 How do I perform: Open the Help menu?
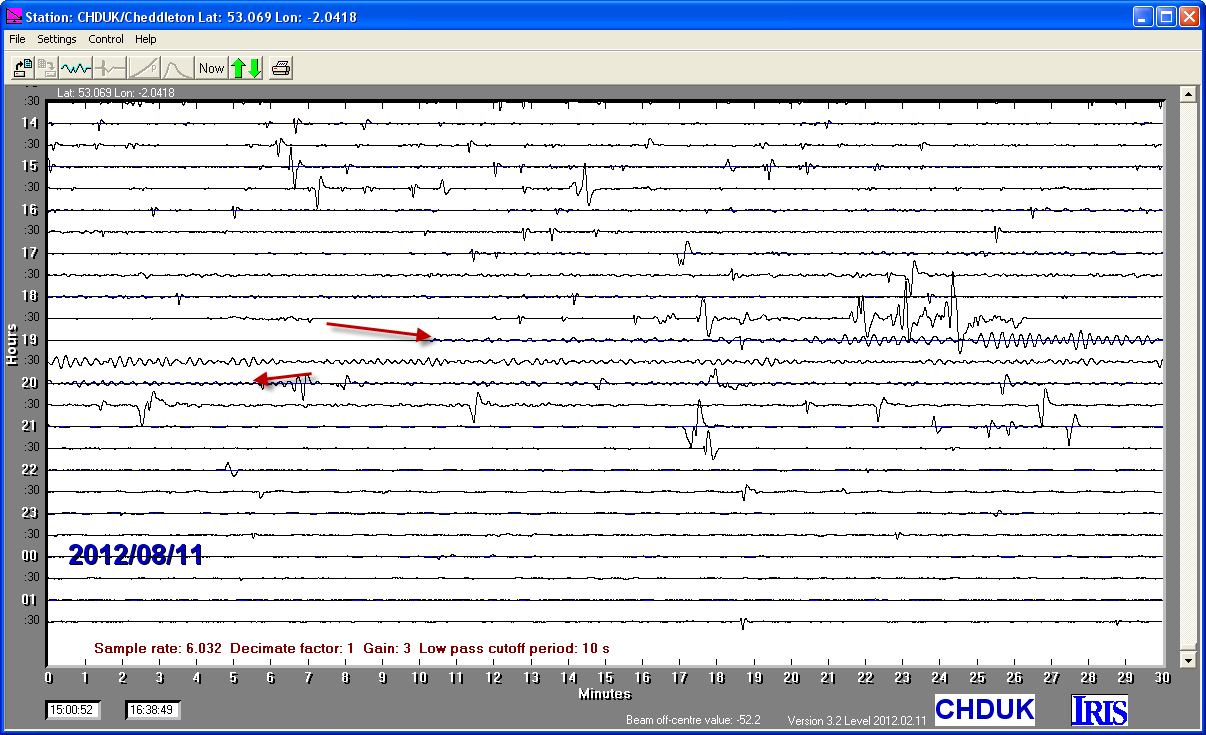146,39
